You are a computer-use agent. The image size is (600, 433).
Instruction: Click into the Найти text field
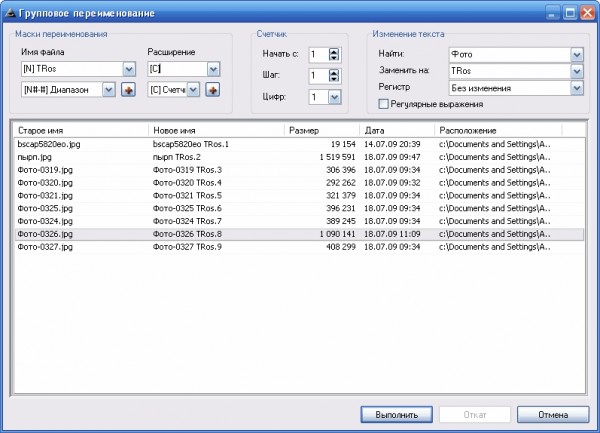point(509,55)
